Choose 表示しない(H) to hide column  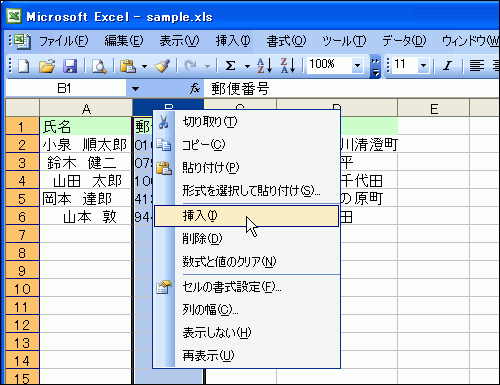246,333
